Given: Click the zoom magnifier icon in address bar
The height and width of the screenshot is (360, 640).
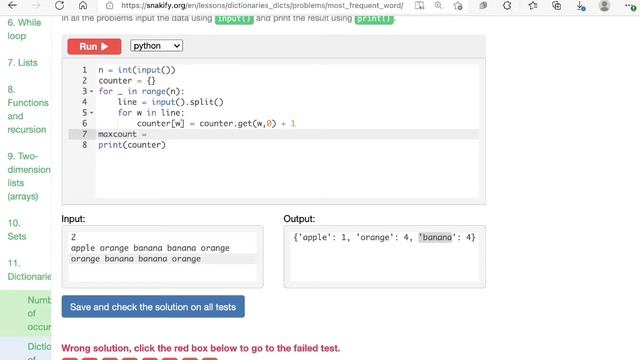Looking at the screenshot, I should (438, 6).
